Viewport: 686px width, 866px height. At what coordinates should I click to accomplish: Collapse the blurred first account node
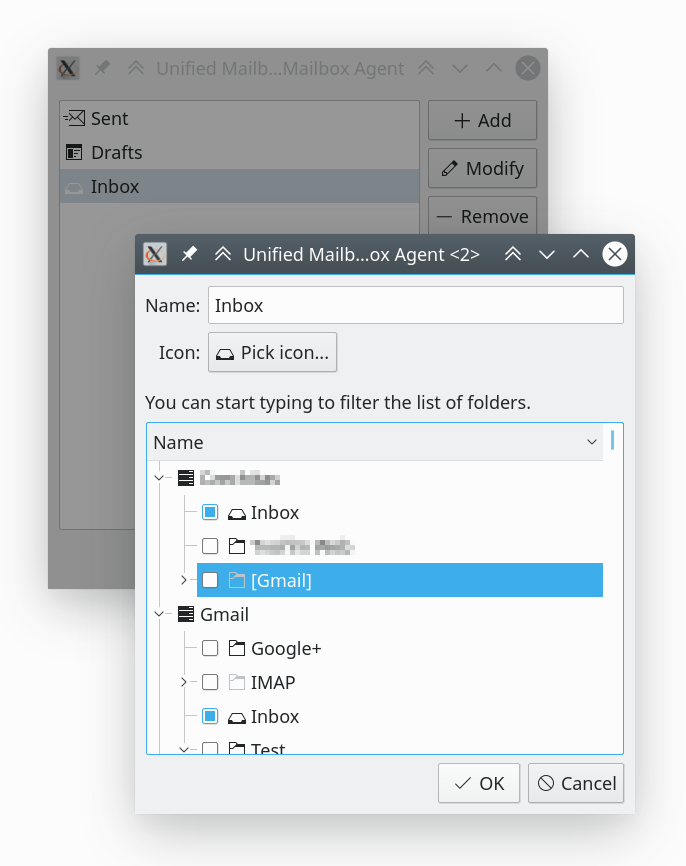159,478
